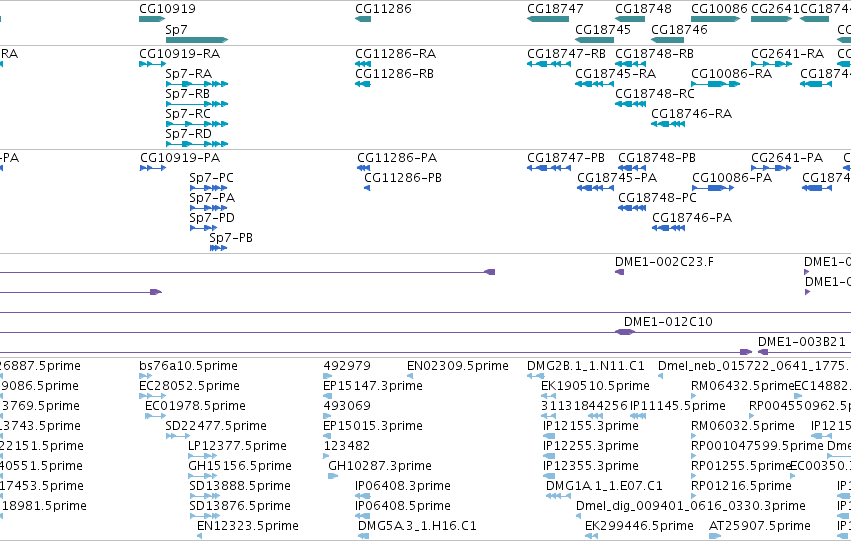Image resolution: width=851 pixels, height=541 pixels.
Task: Open EST EN02309.5prime
Action: 458,366
